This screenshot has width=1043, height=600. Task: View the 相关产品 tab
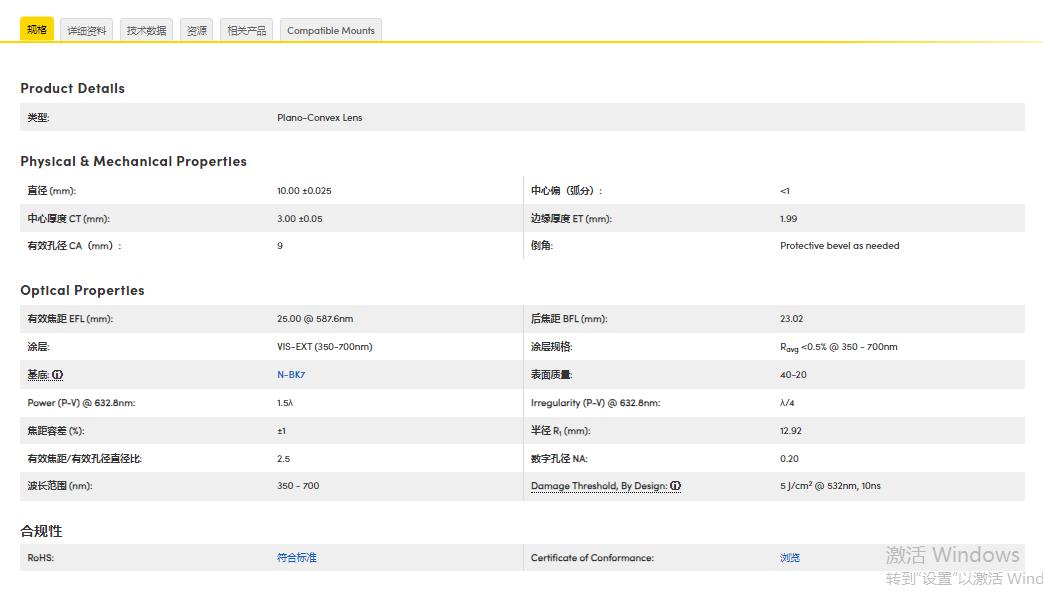point(246,31)
